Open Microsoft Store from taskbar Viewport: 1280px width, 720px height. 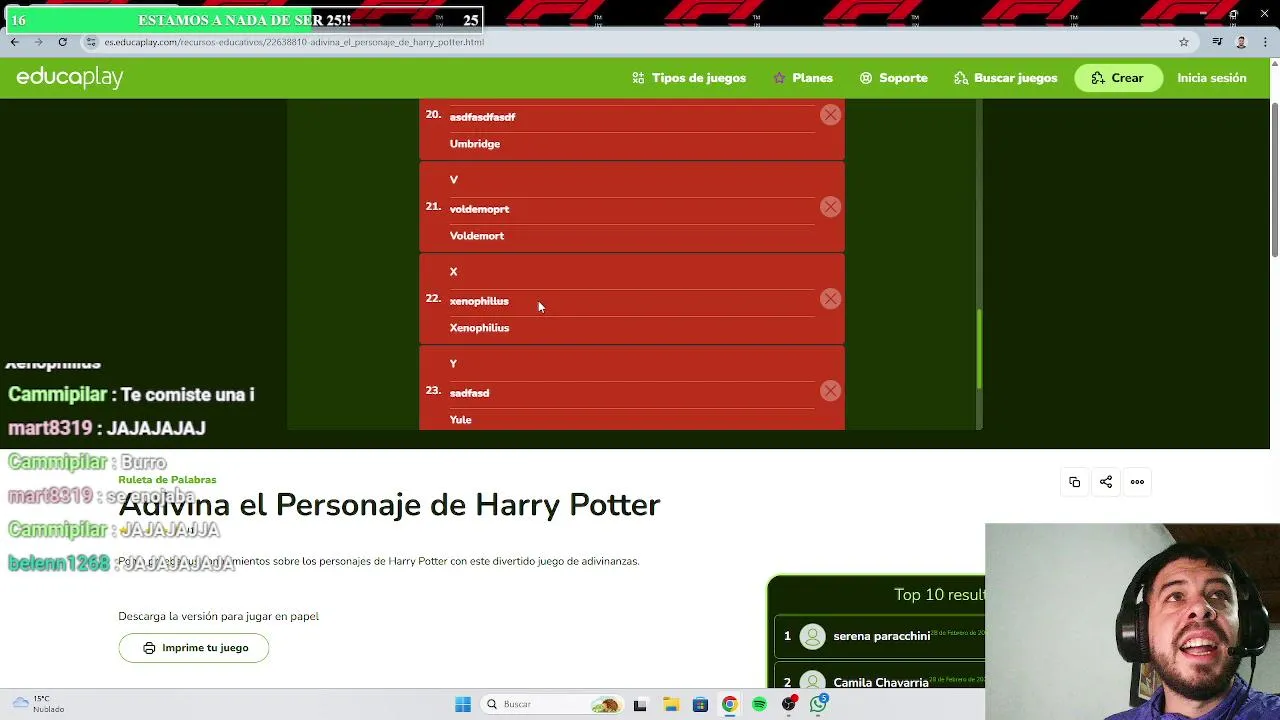click(700, 704)
